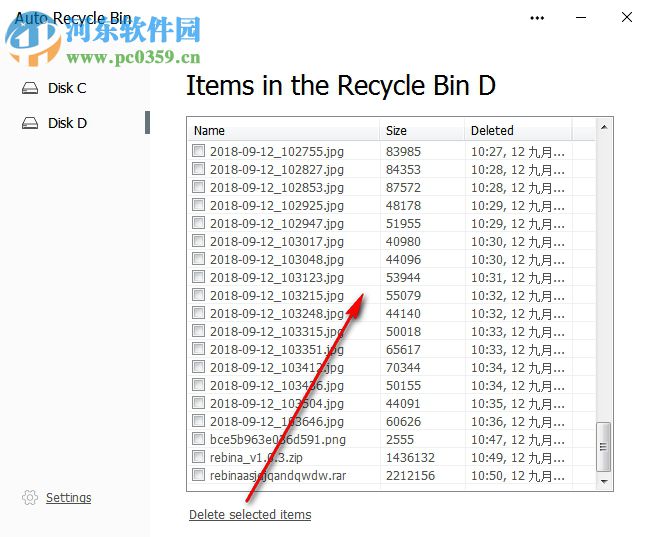The width and height of the screenshot is (650, 537).
Task: Select file name 2018-09-12_103646.jpg
Action: [x=277, y=421]
